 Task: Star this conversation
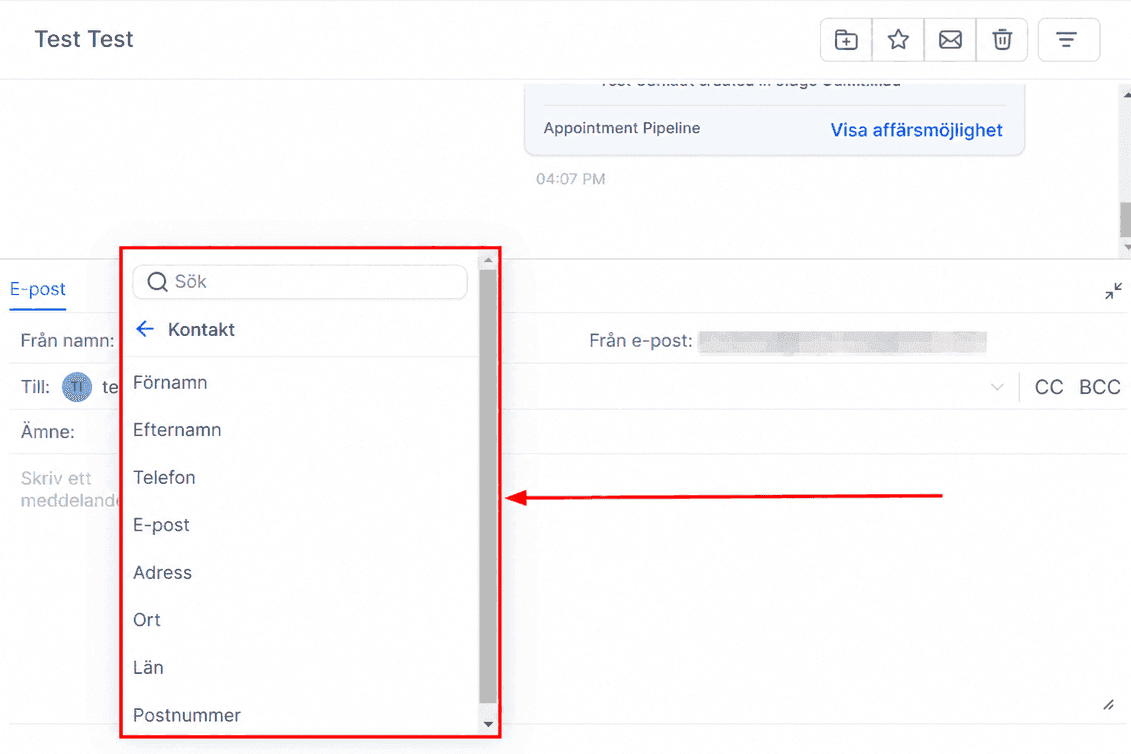coord(898,40)
